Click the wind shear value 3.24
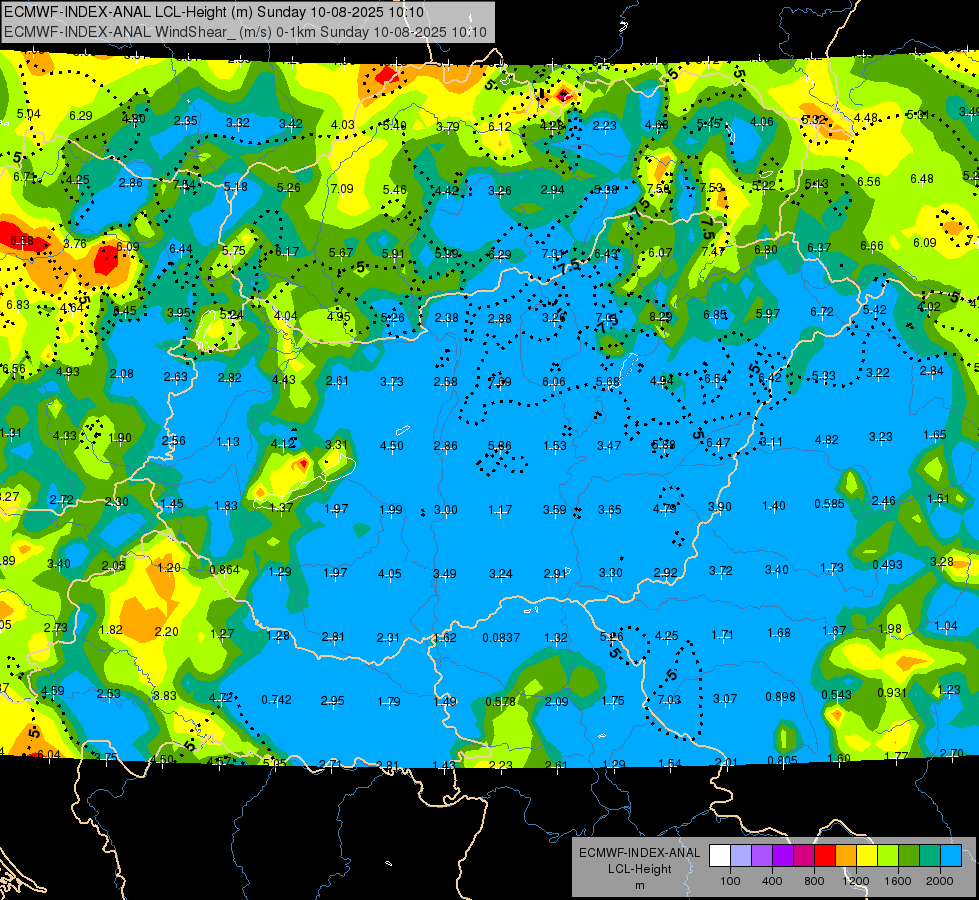The image size is (979, 900). 501,573
